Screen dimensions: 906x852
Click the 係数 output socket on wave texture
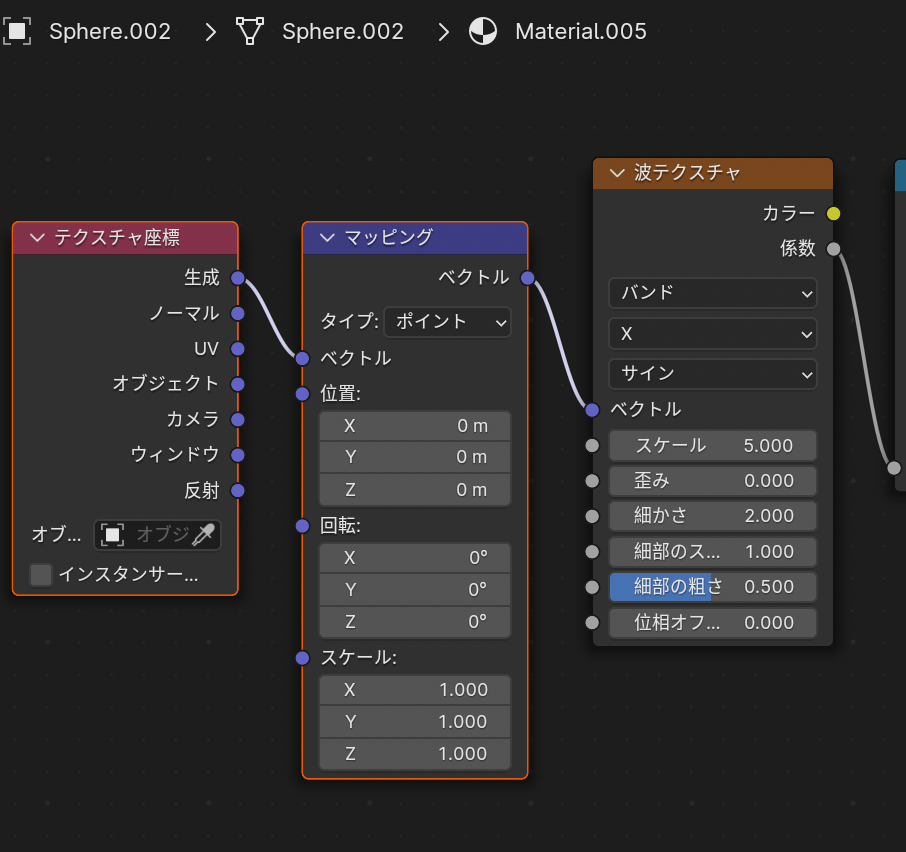[834, 249]
